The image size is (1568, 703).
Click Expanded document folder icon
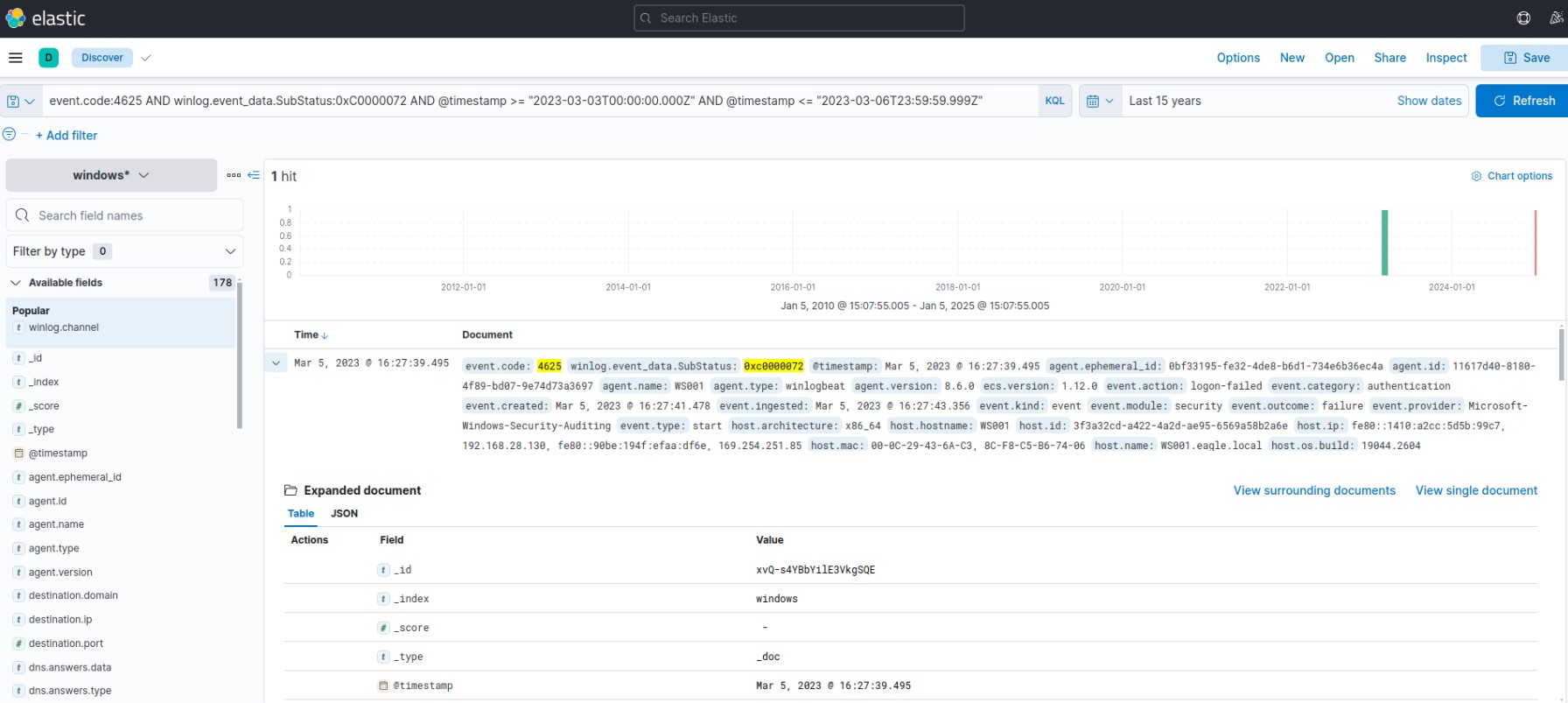pos(290,490)
